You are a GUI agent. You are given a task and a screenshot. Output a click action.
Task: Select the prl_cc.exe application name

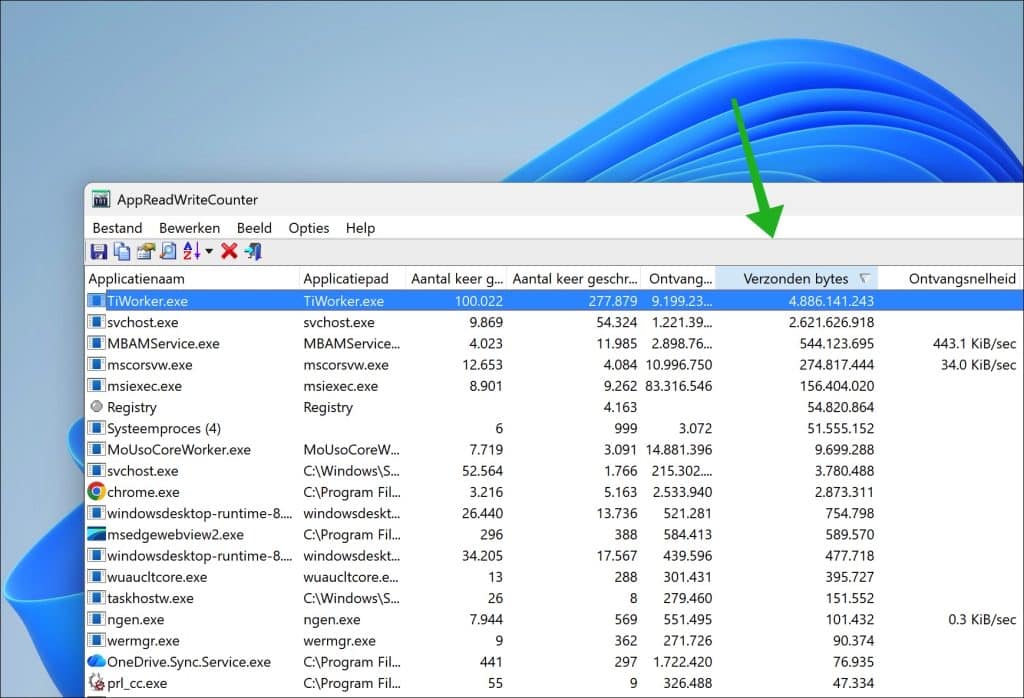point(137,683)
